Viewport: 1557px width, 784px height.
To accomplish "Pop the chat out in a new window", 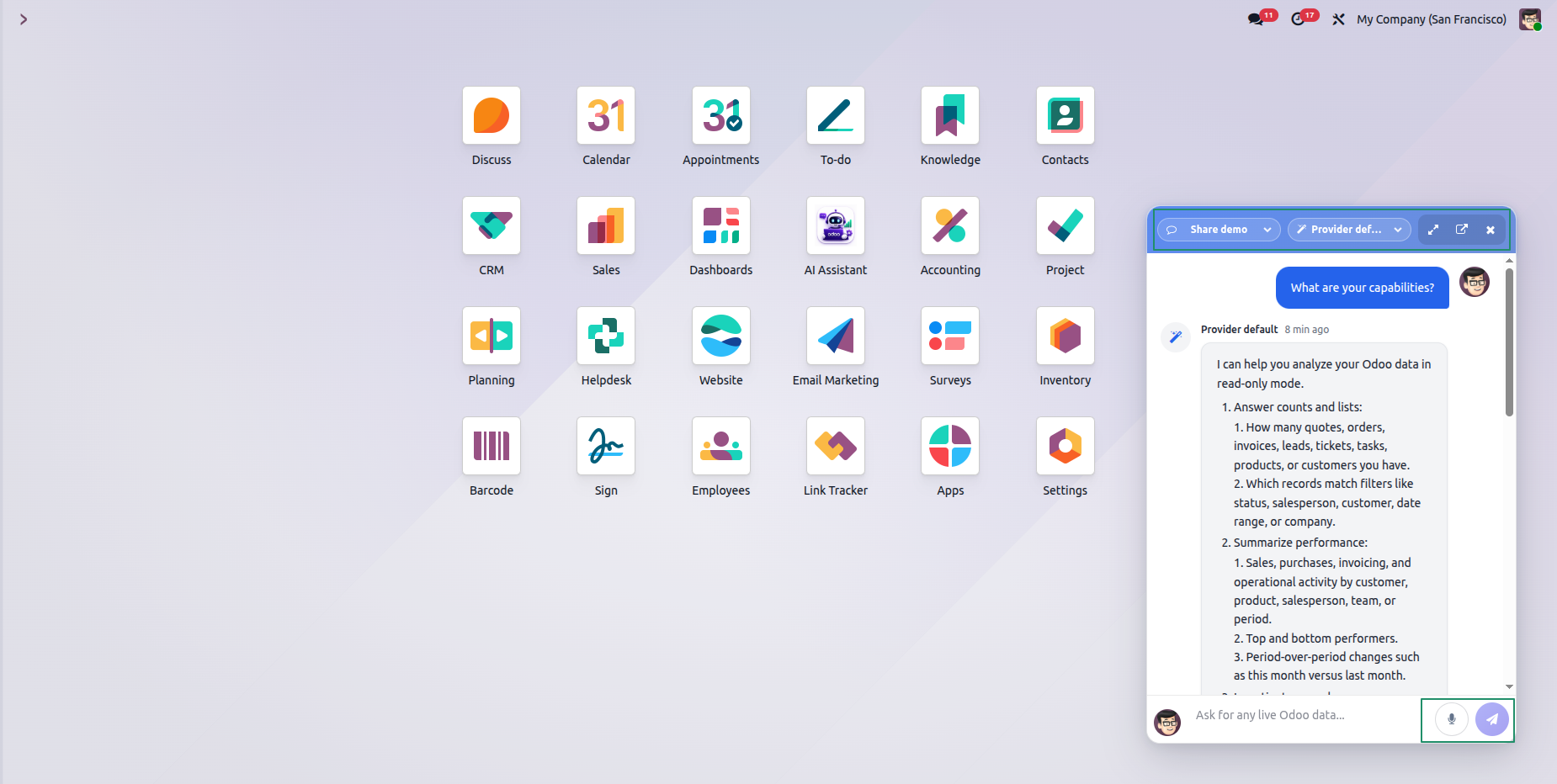I will click(1462, 230).
